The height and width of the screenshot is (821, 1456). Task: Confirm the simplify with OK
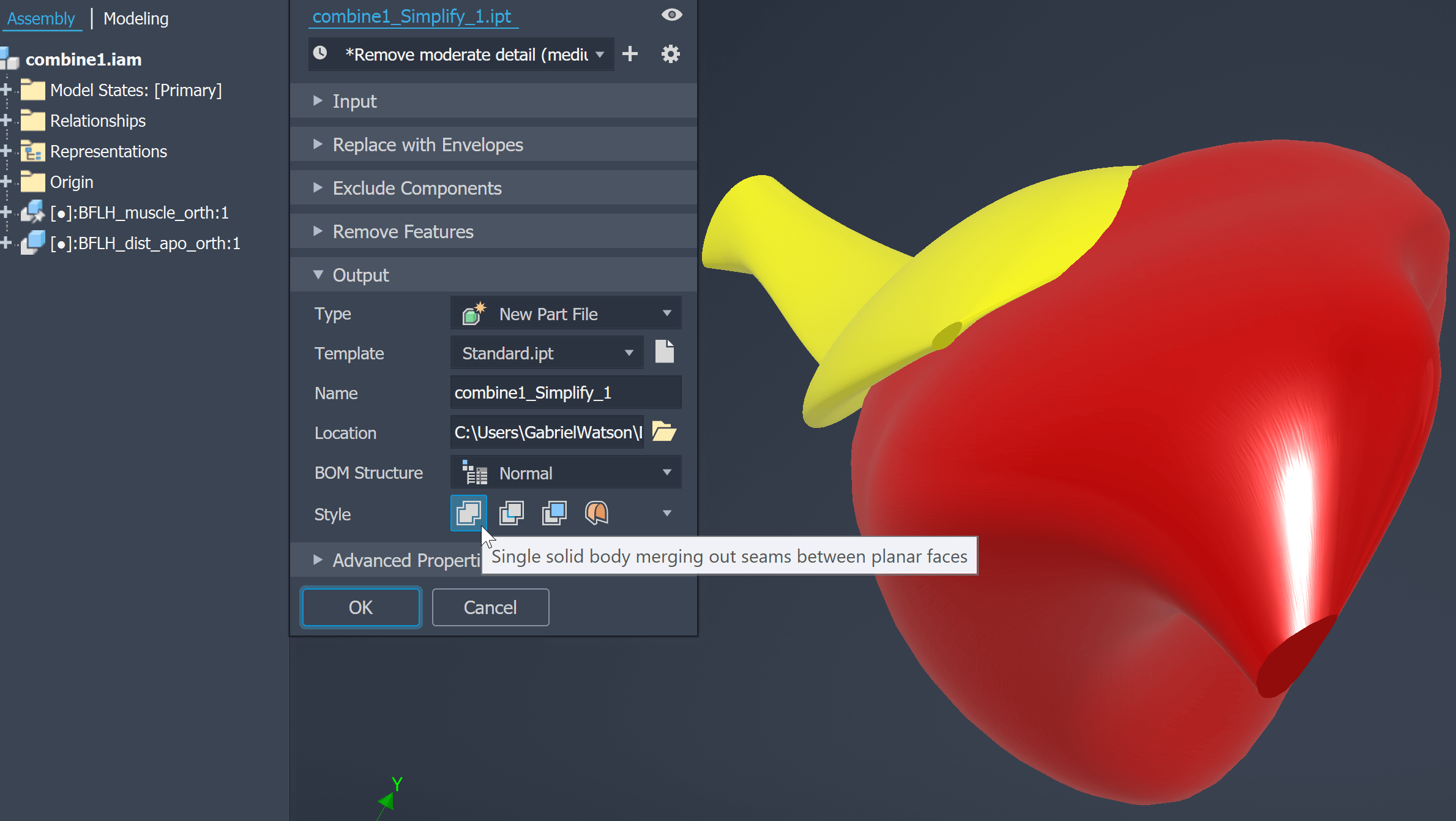[x=360, y=607]
